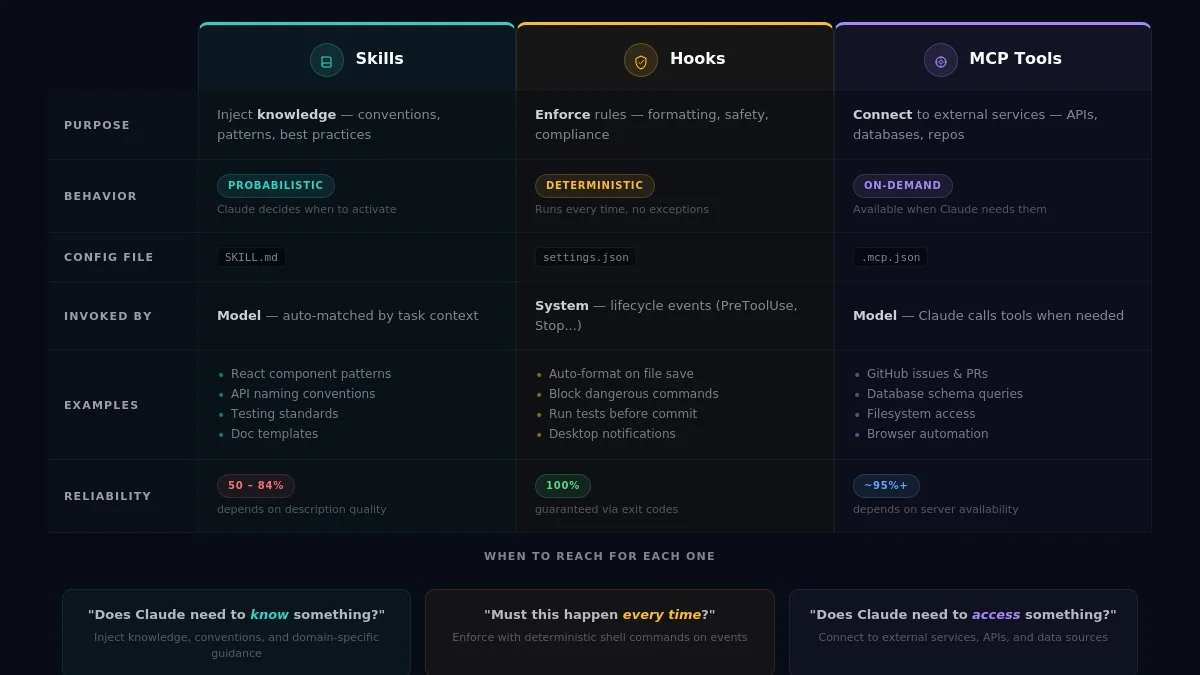Click "Available when Claude needs them" text
Image resolution: width=1200 pixels, height=675 pixels.
950,210
